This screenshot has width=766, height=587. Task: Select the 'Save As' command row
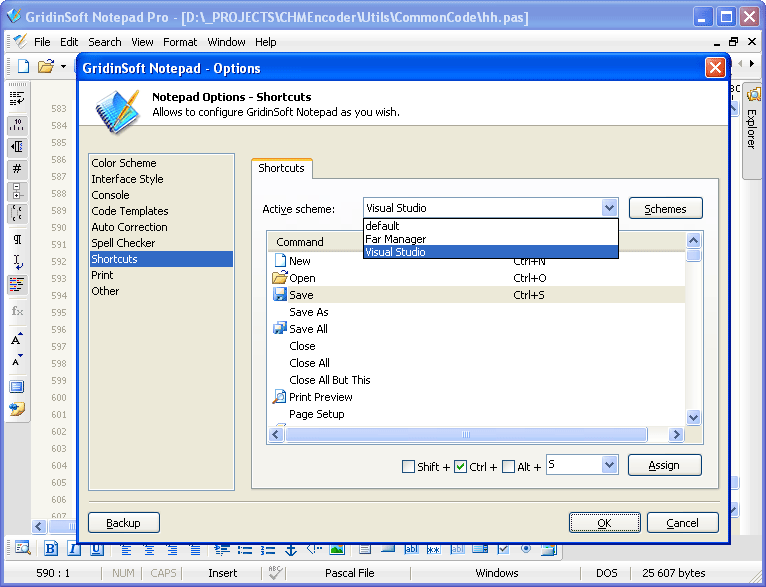tap(476, 312)
